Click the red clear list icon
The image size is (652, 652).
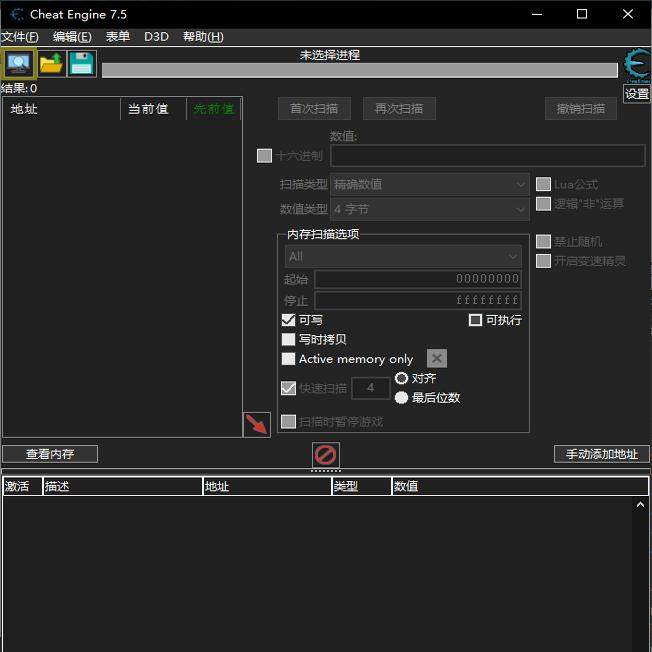[x=326, y=455]
